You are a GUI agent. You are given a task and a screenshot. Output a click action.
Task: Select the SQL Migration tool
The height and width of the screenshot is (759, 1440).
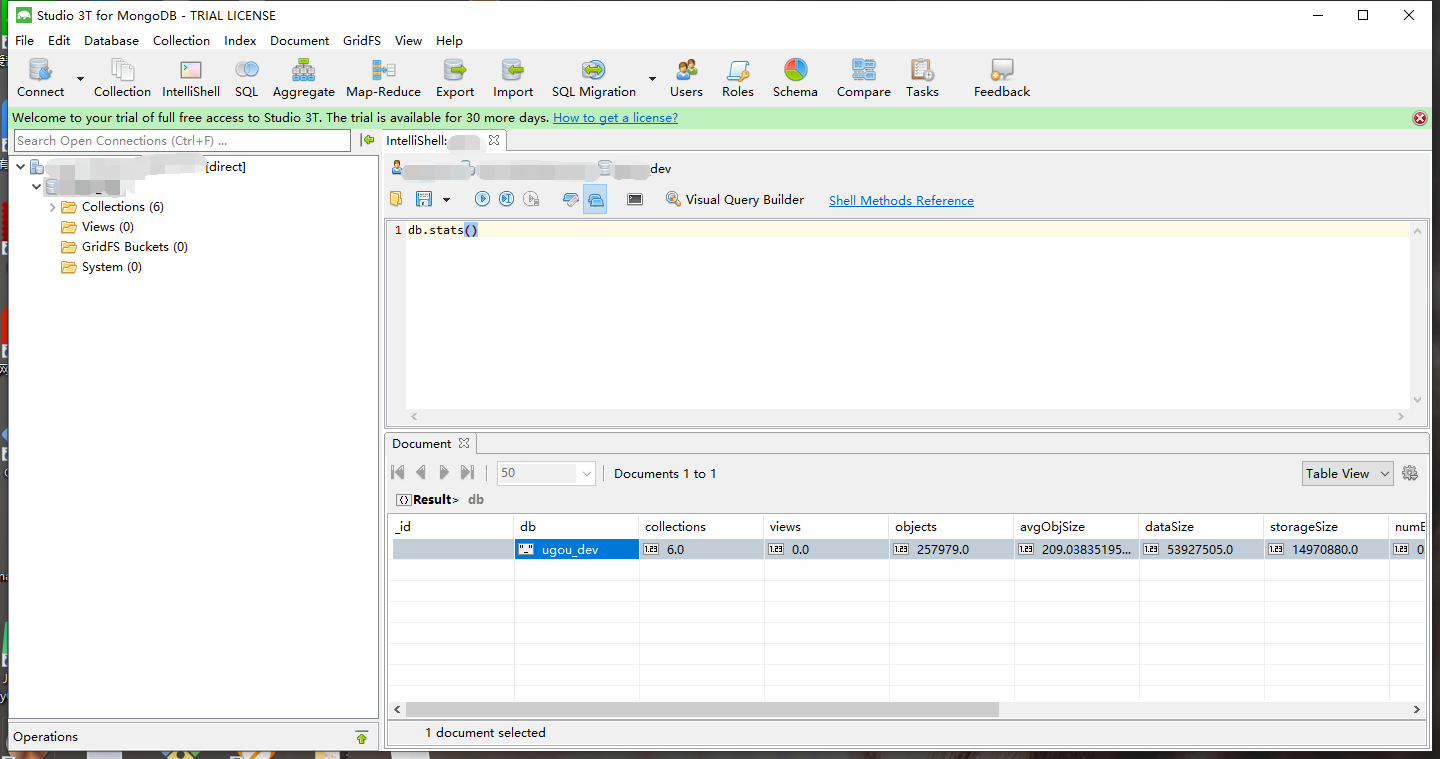[x=593, y=78]
